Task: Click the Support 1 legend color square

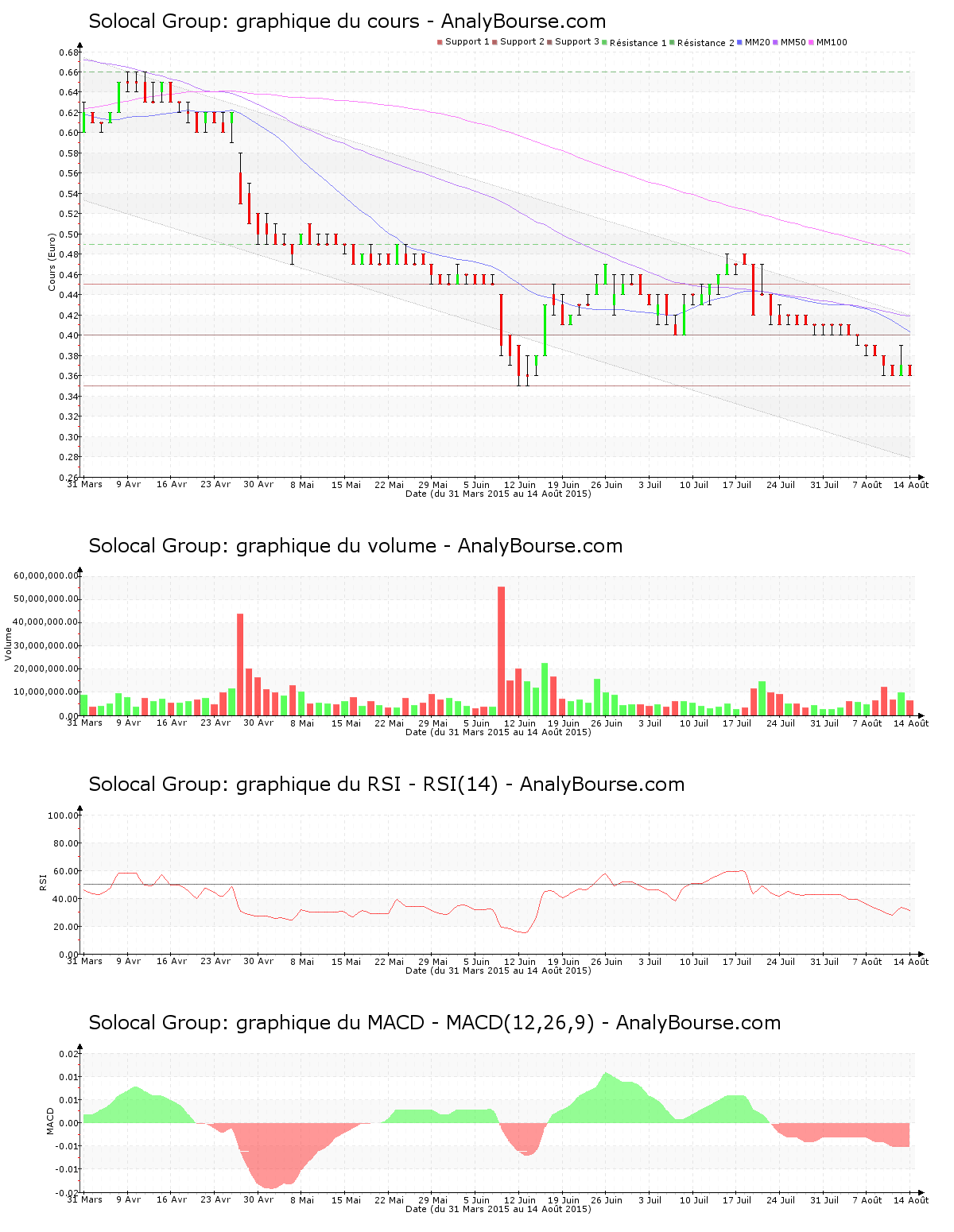Action: 440,42
